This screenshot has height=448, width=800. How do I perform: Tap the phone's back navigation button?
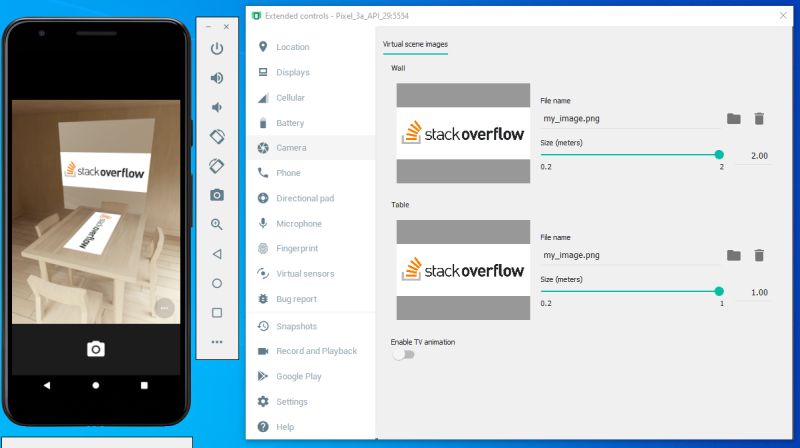click(47, 385)
